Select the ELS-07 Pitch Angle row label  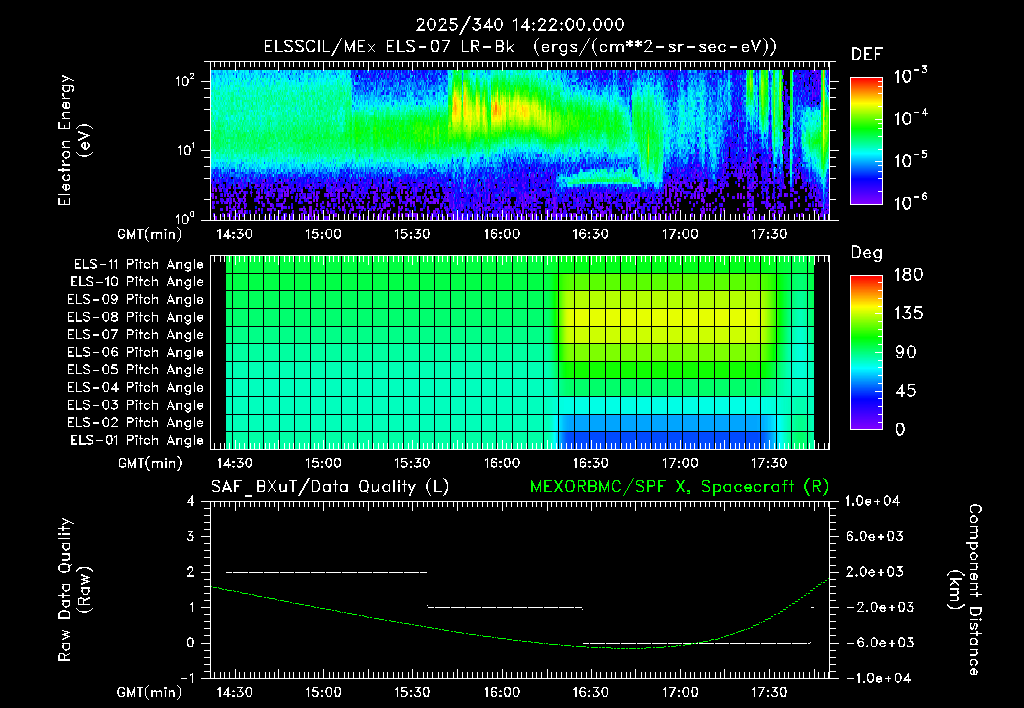(136, 334)
